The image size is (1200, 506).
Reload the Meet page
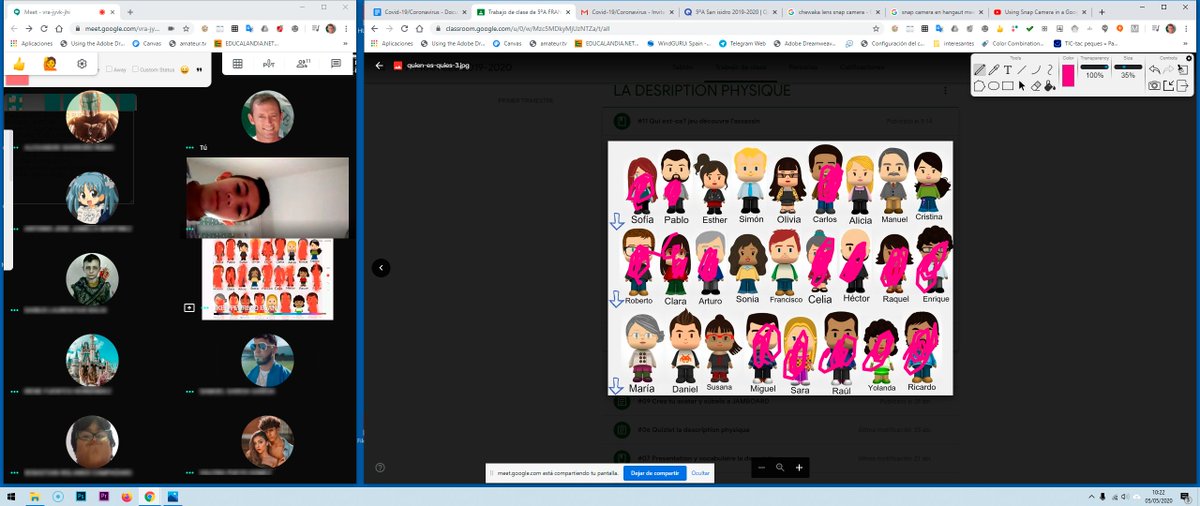[x=46, y=29]
